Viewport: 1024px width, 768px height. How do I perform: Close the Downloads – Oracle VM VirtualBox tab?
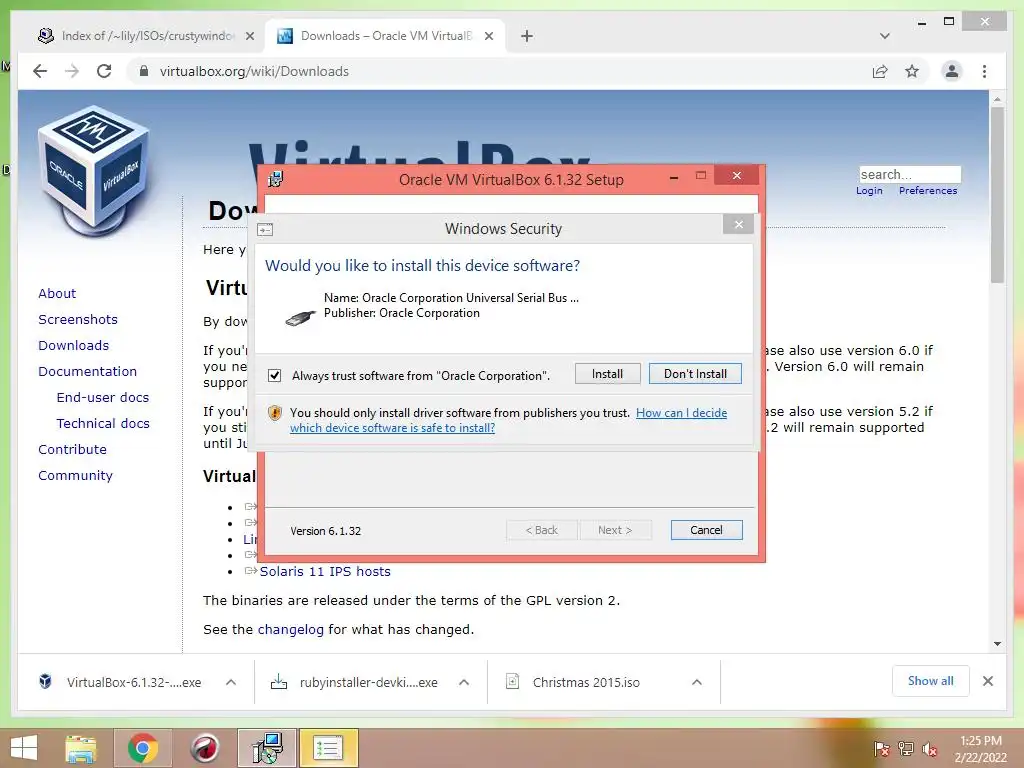488,36
